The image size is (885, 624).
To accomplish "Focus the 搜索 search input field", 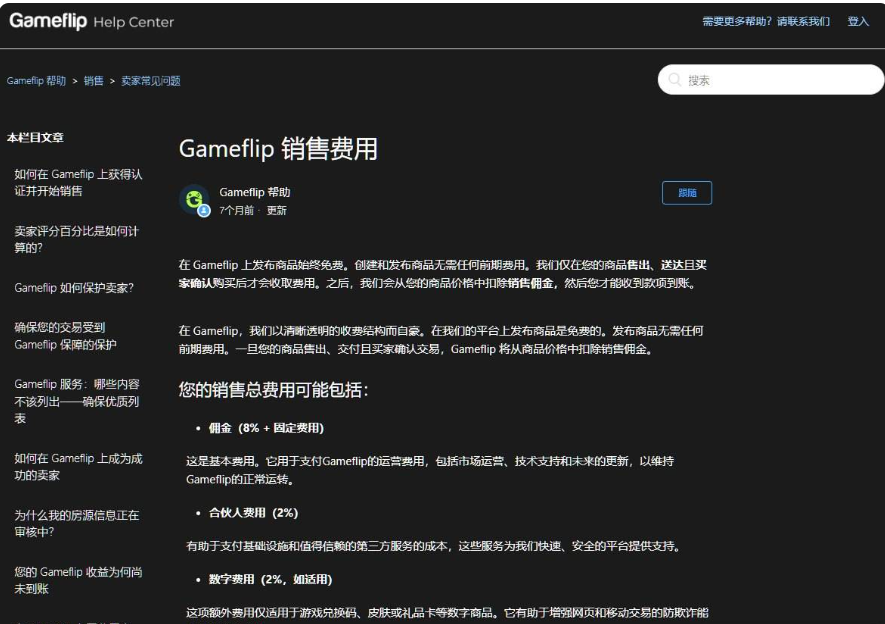I will click(770, 80).
